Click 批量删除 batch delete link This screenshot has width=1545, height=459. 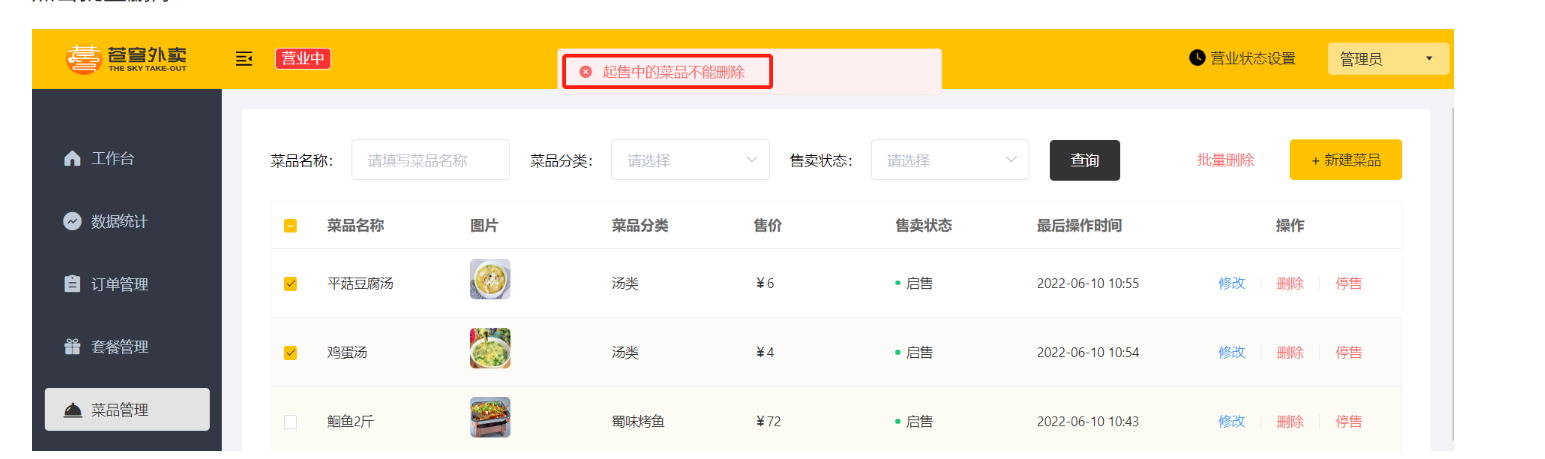coord(1226,160)
